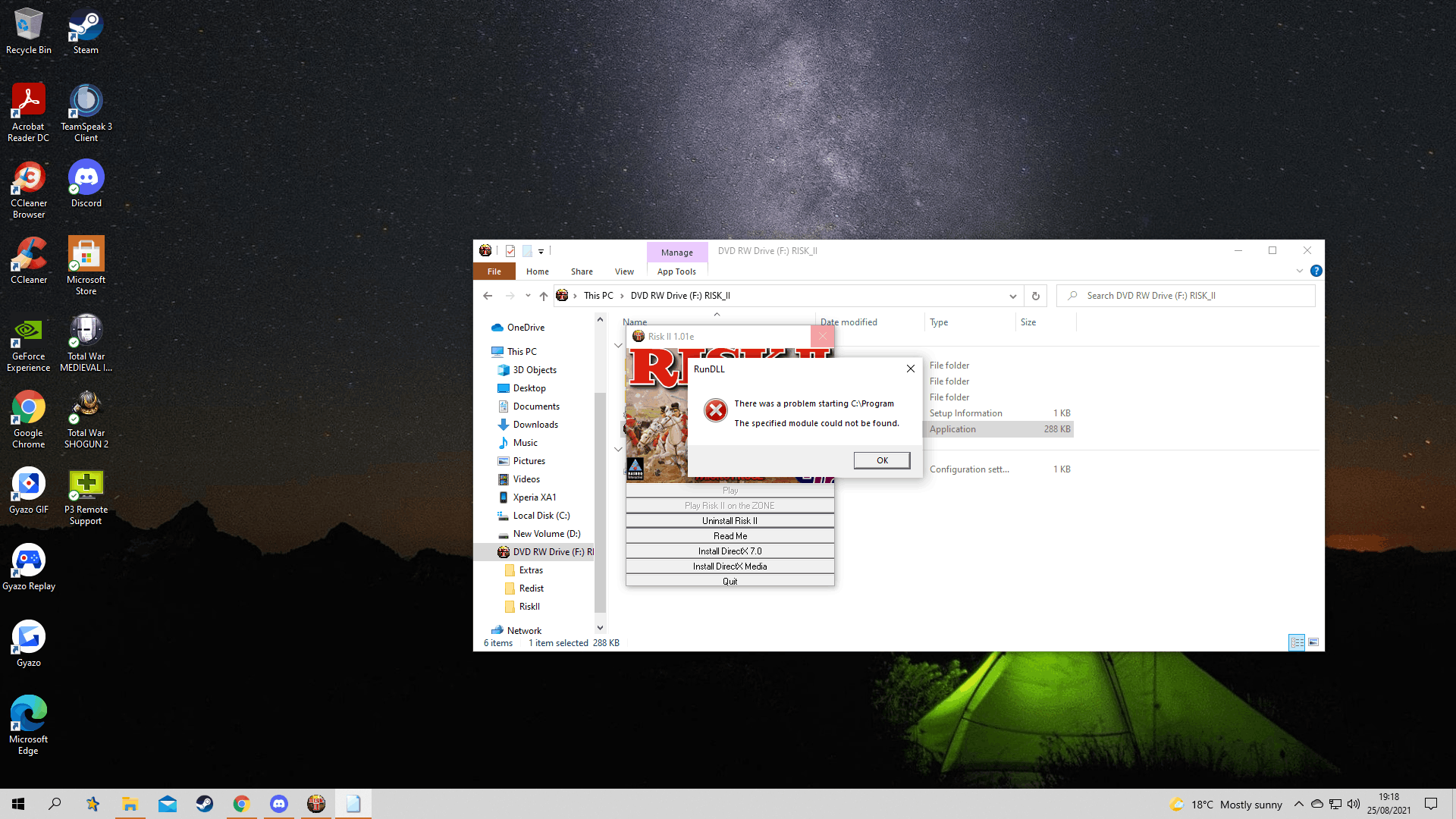The height and width of the screenshot is (819, 1456).
Task: Close the RunDLL error dialog with X
Action: (x=910, y=369)
